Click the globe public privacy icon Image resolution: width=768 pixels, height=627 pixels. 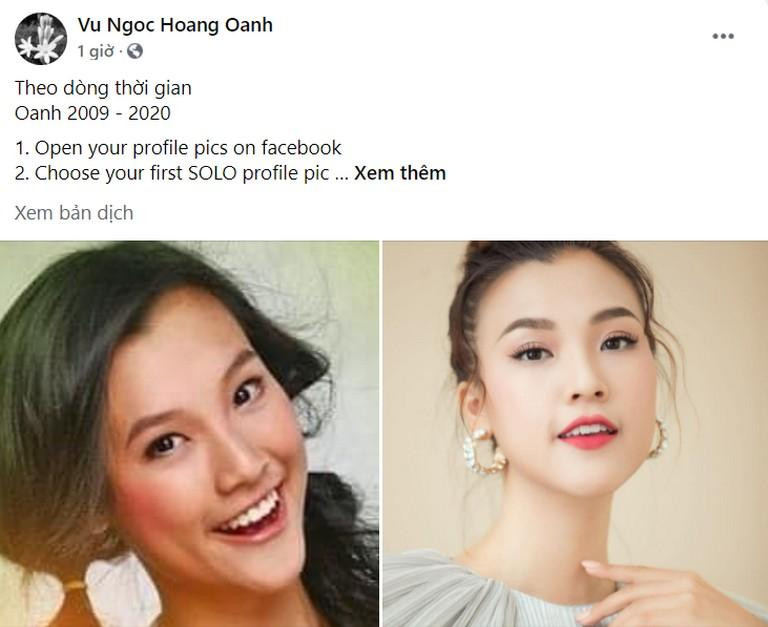135,51
